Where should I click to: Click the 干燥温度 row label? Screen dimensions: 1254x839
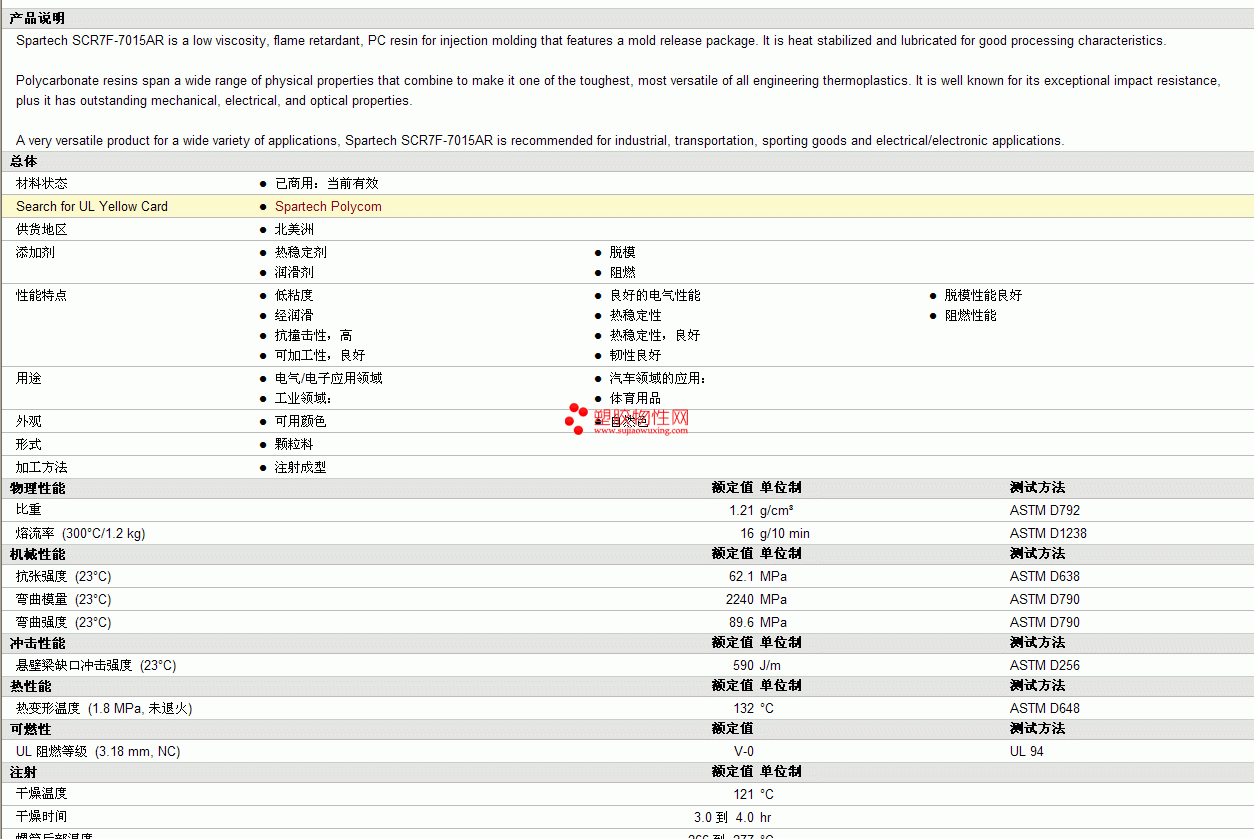click(42, 794)
